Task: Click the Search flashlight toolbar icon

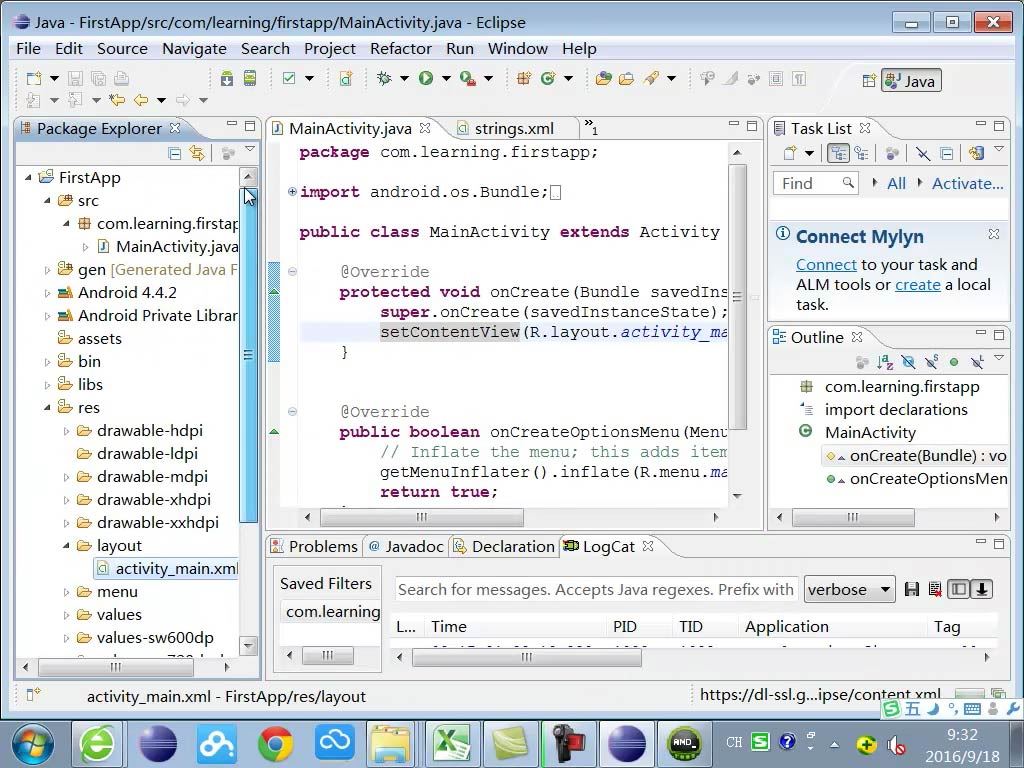Action: pos(650,79)
